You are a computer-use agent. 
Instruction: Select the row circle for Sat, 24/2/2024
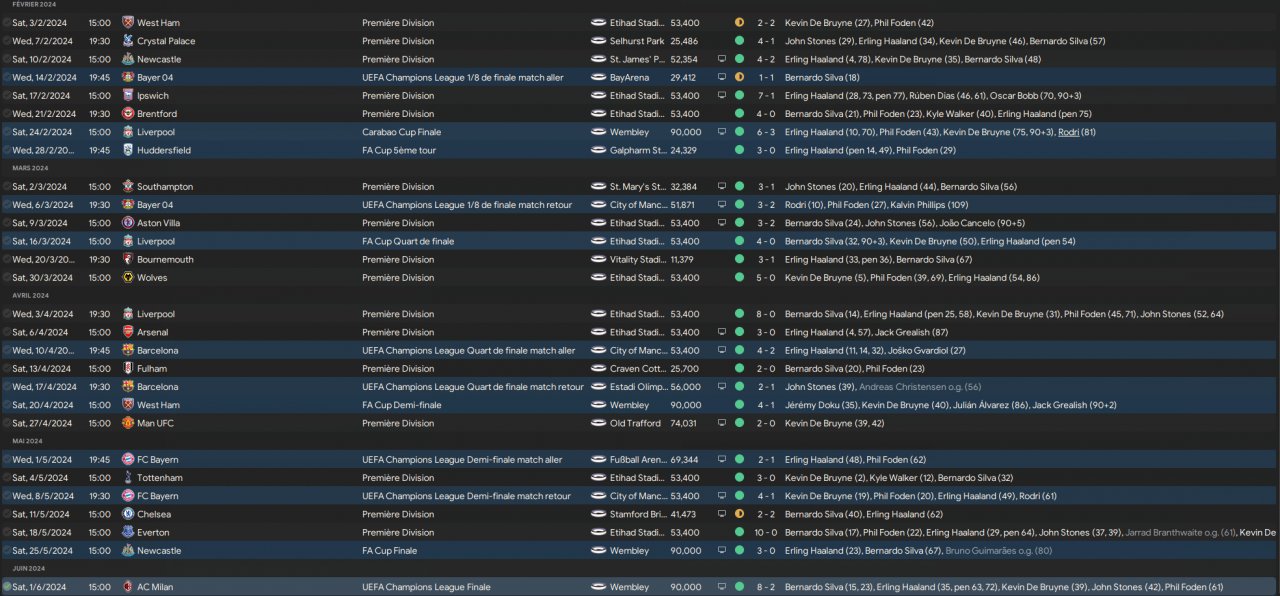pyautogui.click(x=6, y=132)
